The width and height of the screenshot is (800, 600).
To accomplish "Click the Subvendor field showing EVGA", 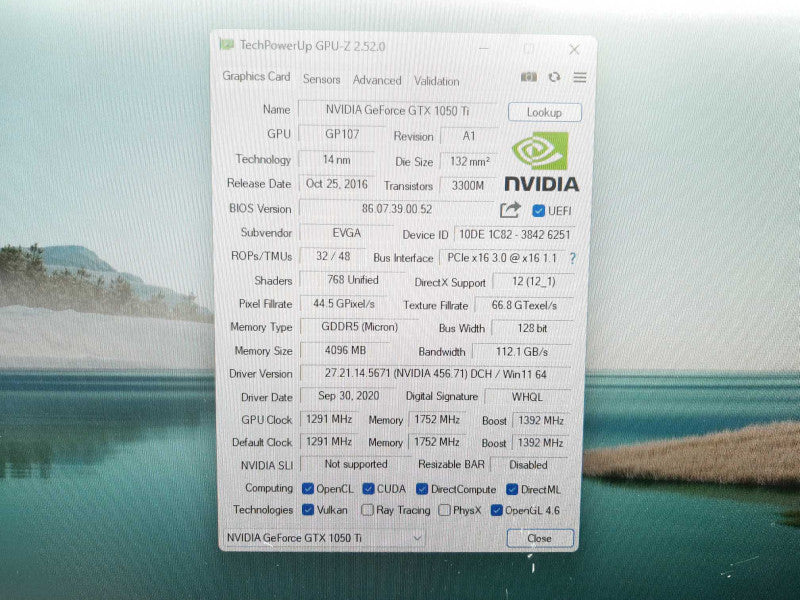I will [347, 233].
